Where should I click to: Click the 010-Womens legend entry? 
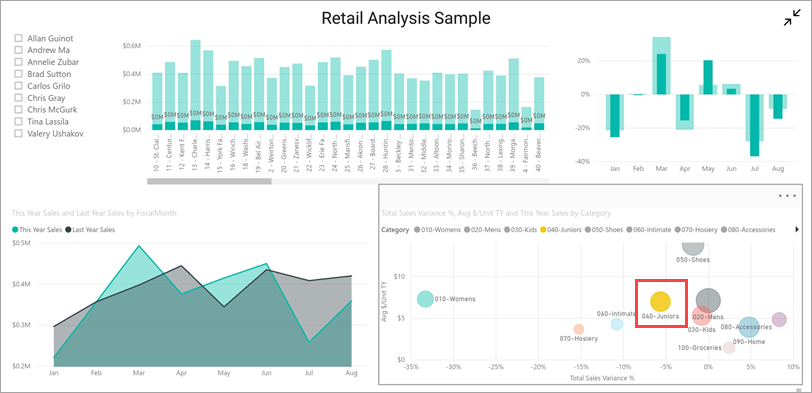[x=437, y=229]
